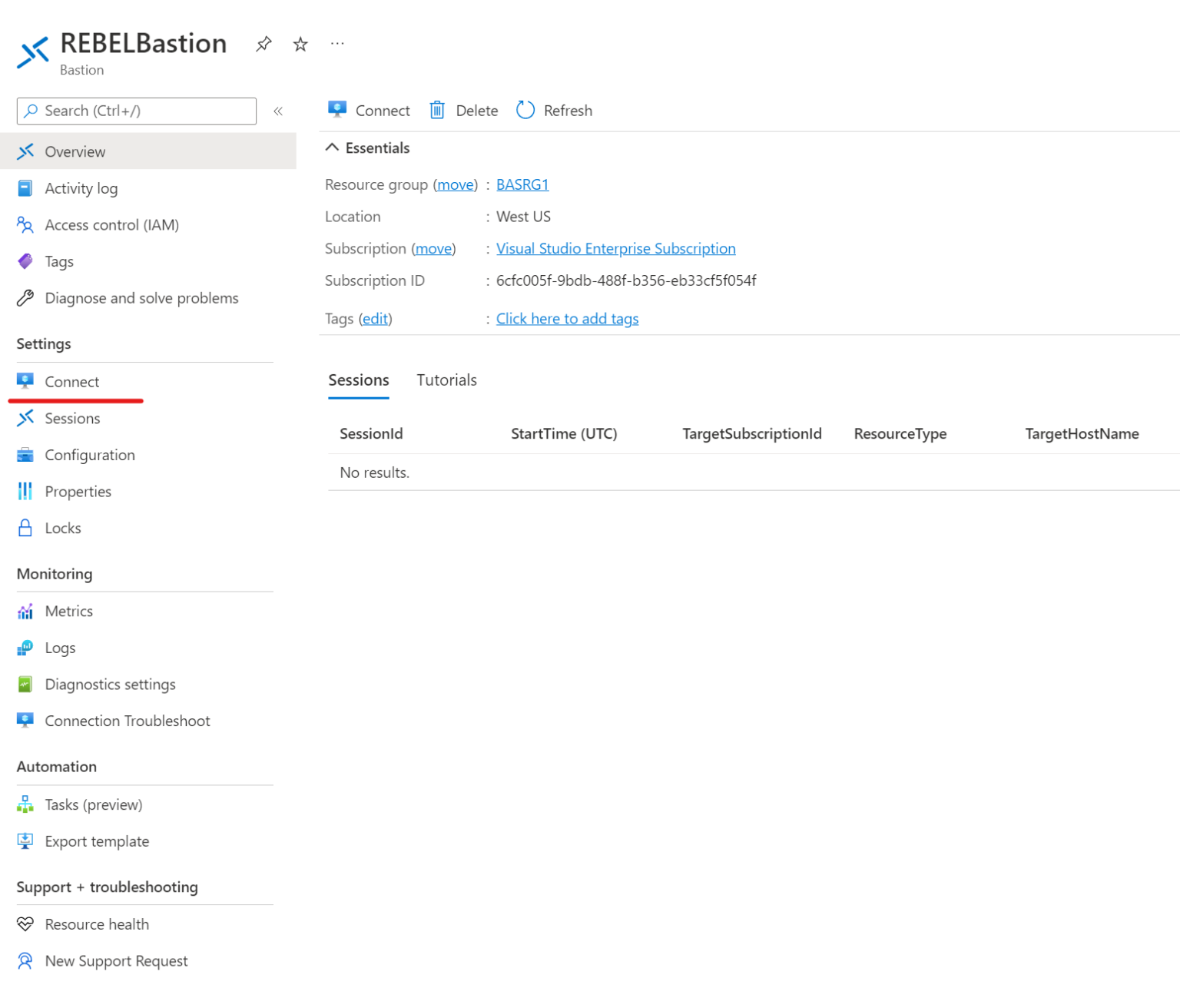This screenshot has height=1008, width=1180.
Task: Select the Metrics icon under Monitoring
Action: coord(25,611)
